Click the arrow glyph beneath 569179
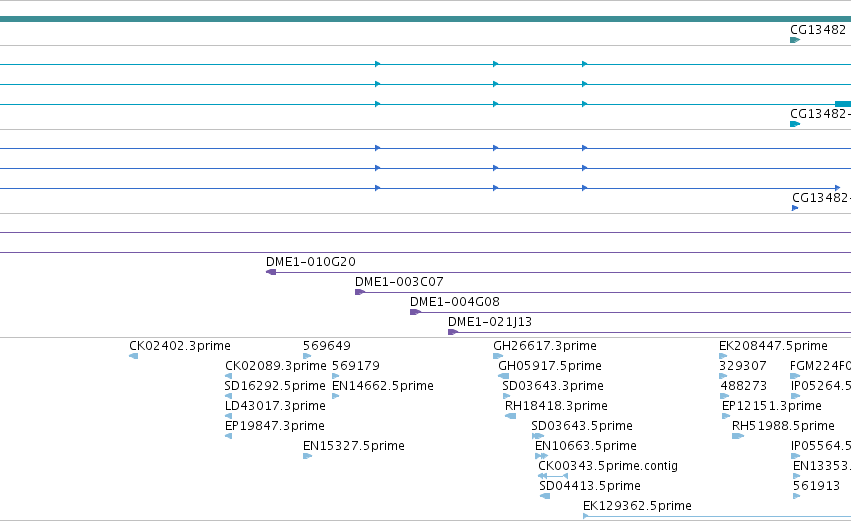The height and width of the screenshot is (521, 851). tap(335, 376)
